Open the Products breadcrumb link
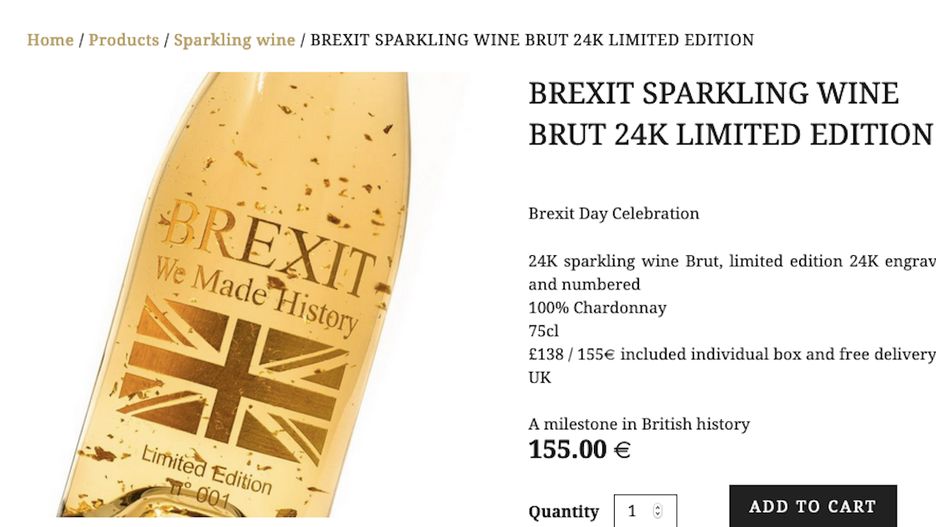This screenshot has height=527, width=936. pos(123,40)
